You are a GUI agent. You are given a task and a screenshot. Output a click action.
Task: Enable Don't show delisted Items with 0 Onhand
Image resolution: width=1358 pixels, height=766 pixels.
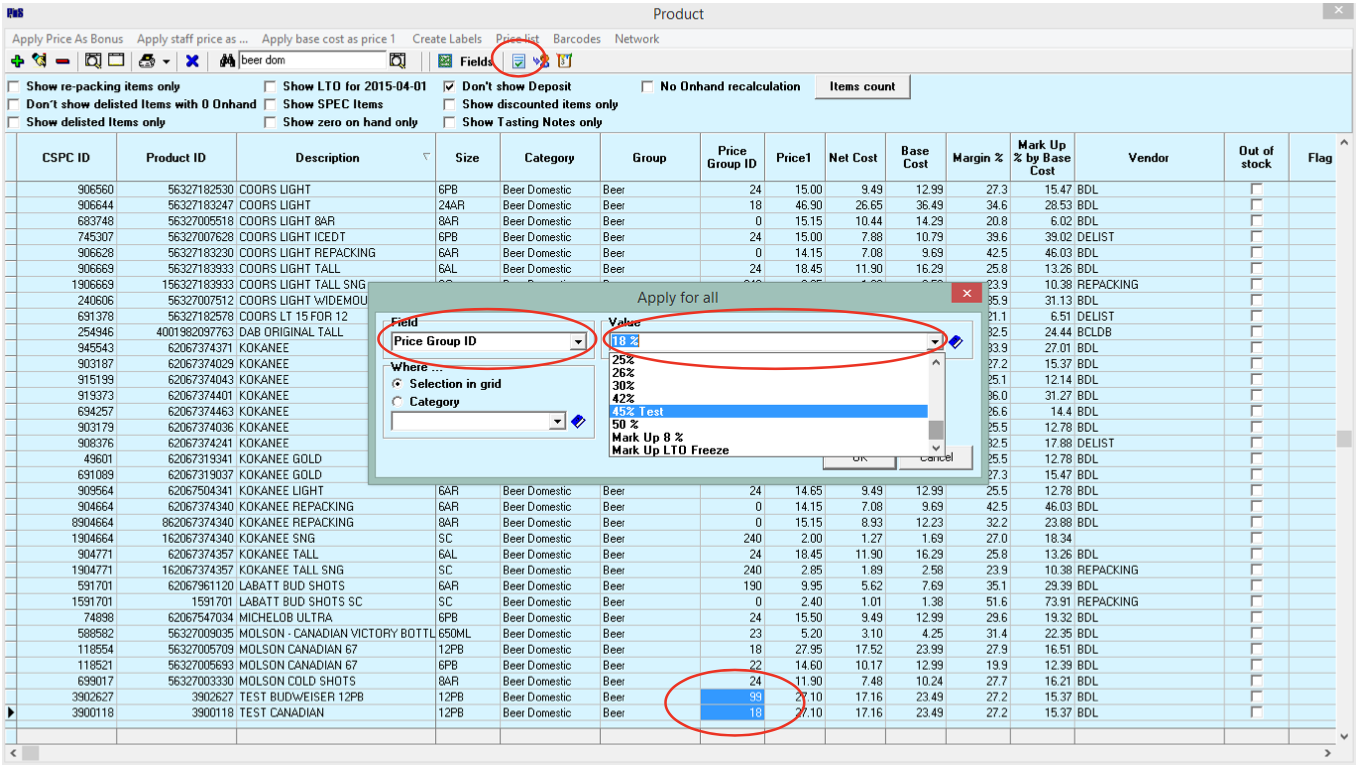point(13,105)
